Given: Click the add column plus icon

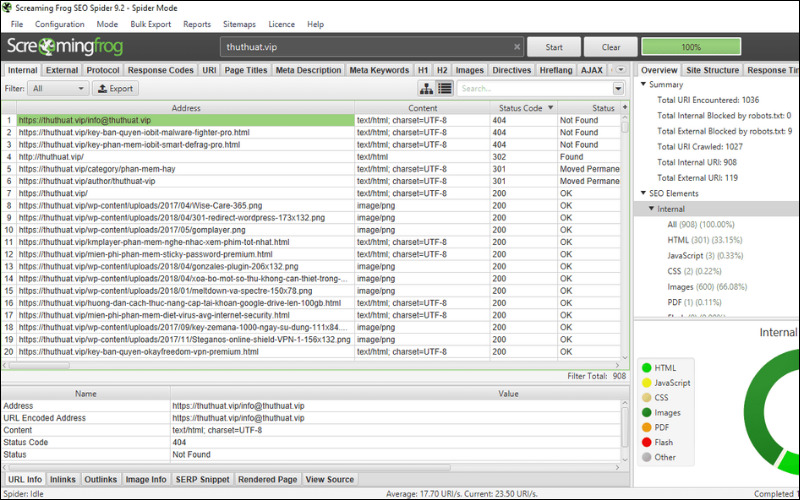Looking at the screenshot, I should pyautogui.click(x=624, y=108).
